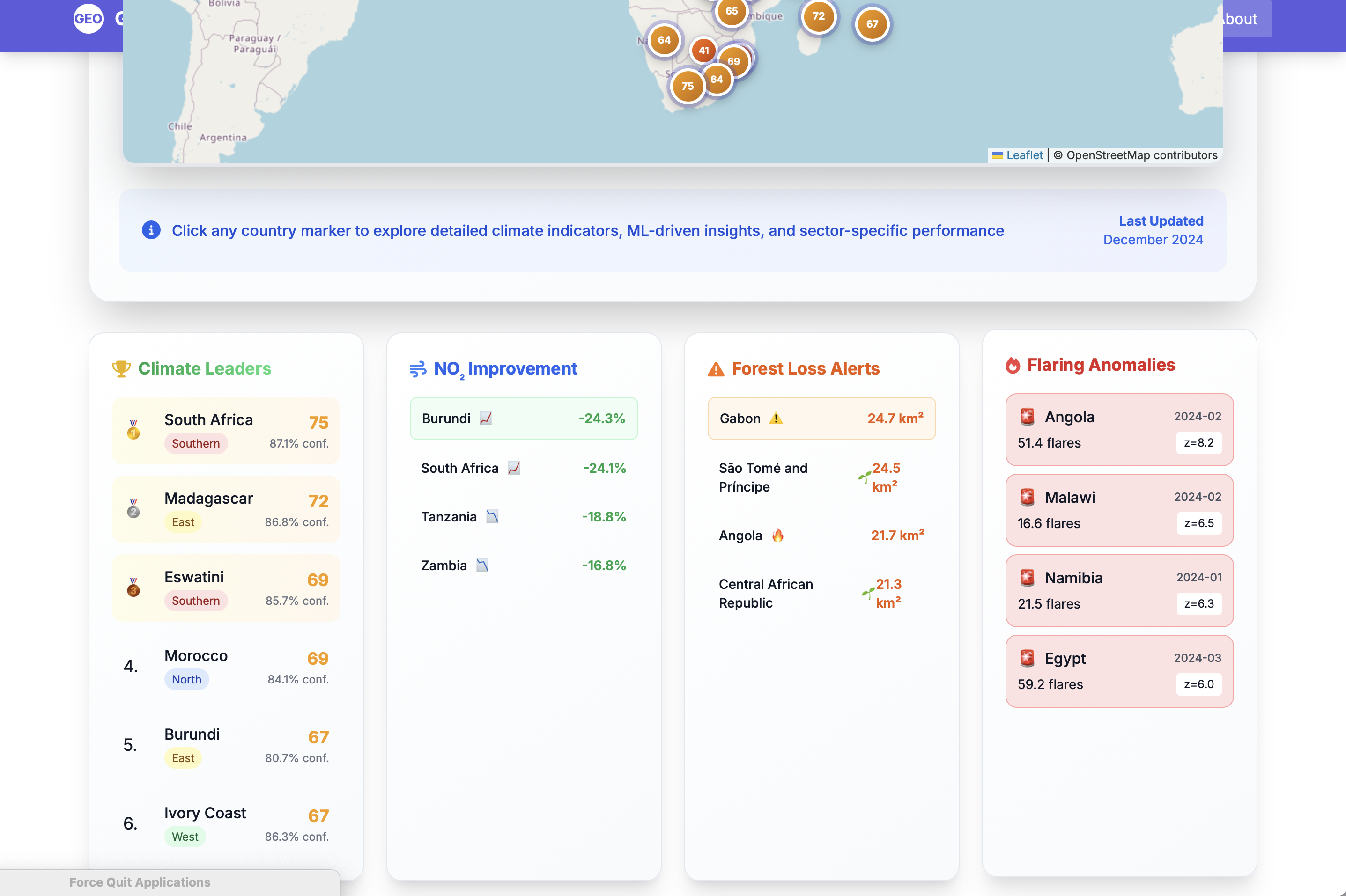1346x896 pixels.
Task: Open the Angola flaring anomaly card
Action: coord(1118,430)
